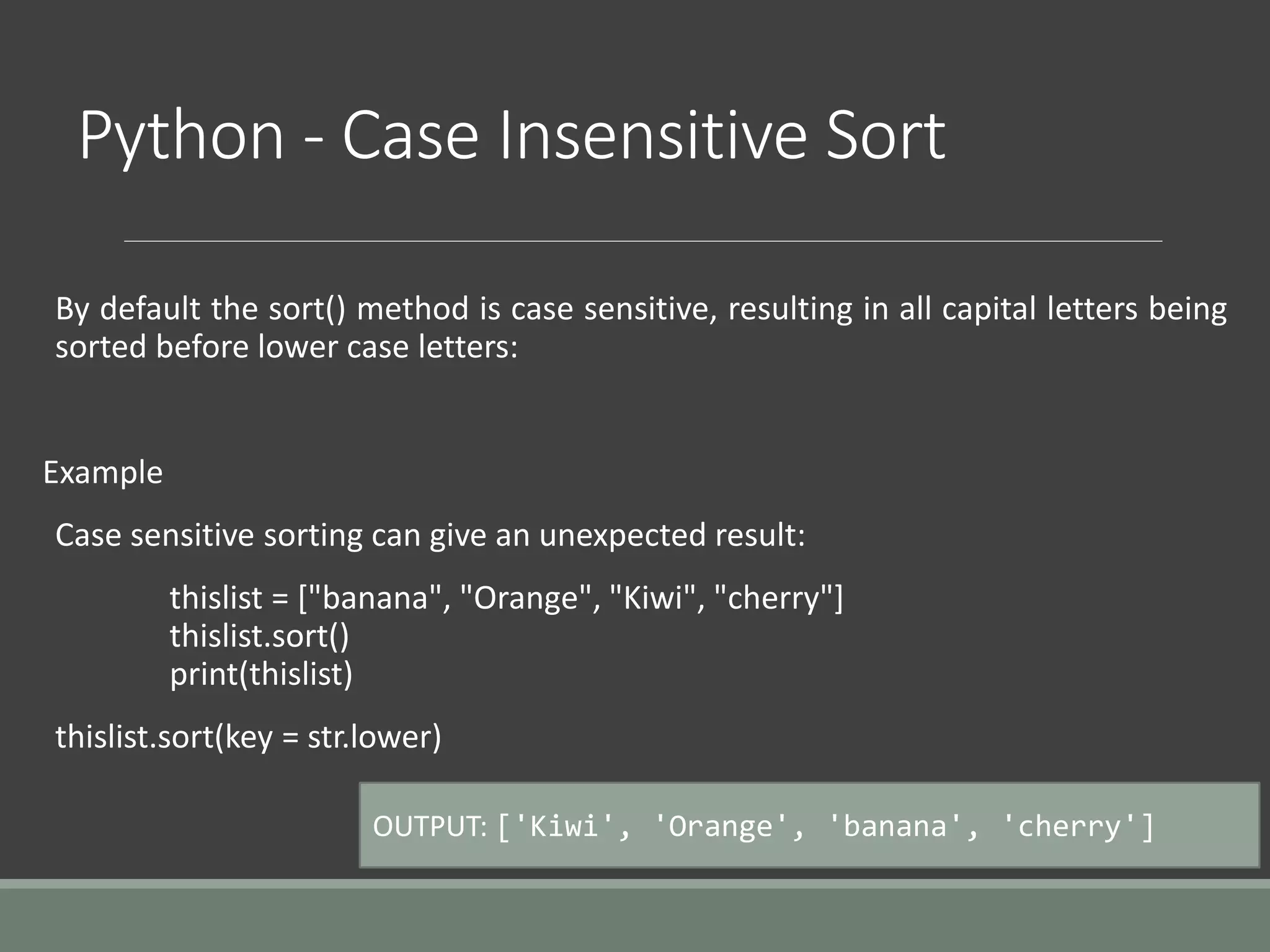Viewport: 1270px width, 952px height.
Task: Click 'banana' in the output list
Action: tap(895, 826)
